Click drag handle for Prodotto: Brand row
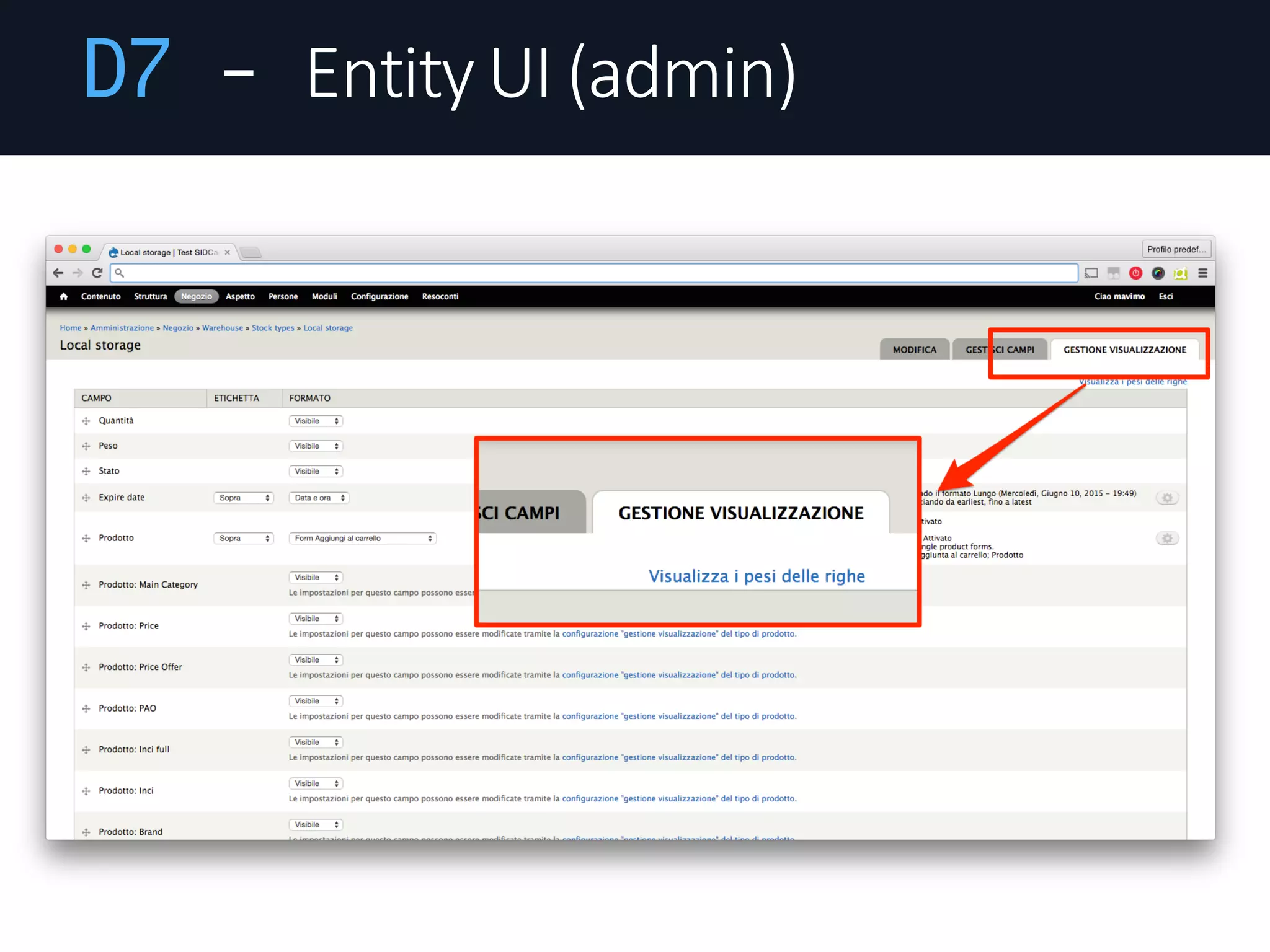The width and height of the screenshot is (1270, 952). pos(86,832)
